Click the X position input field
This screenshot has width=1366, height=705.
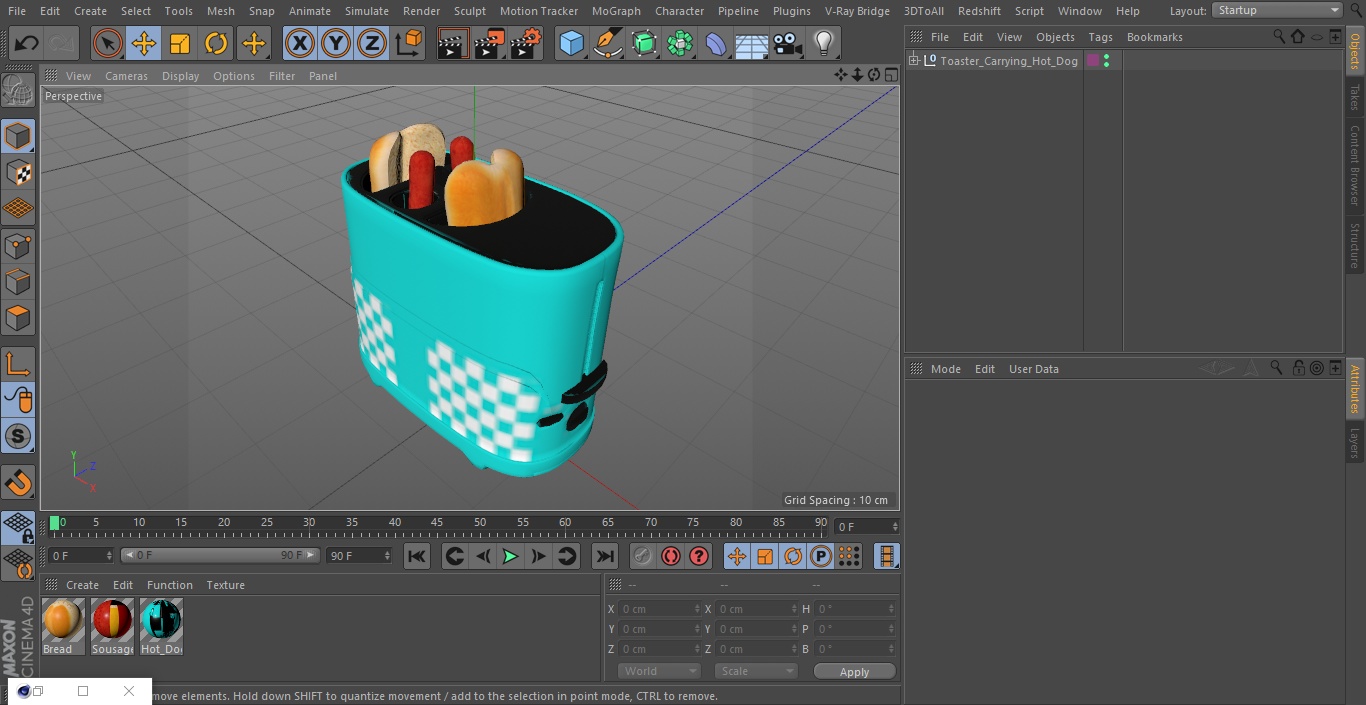[659, 609]
